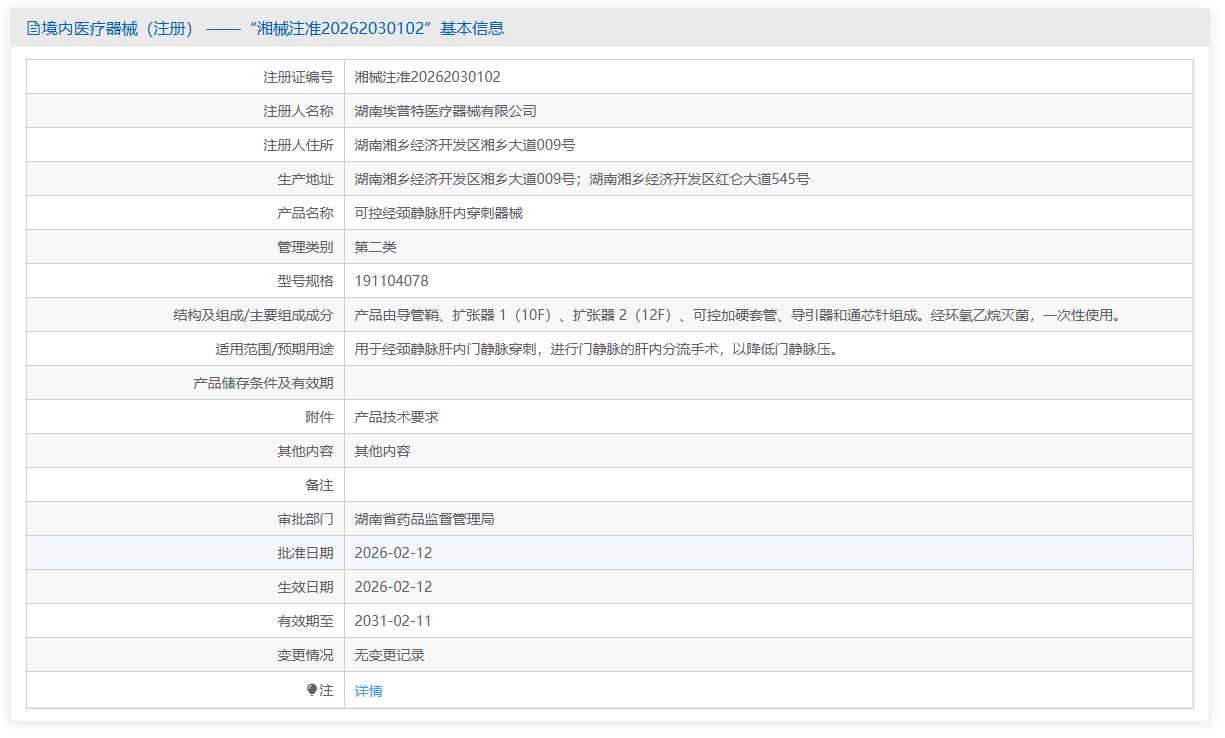Click the intended use description text
This screenshot has width=1225, height=738.
[596, 349]
